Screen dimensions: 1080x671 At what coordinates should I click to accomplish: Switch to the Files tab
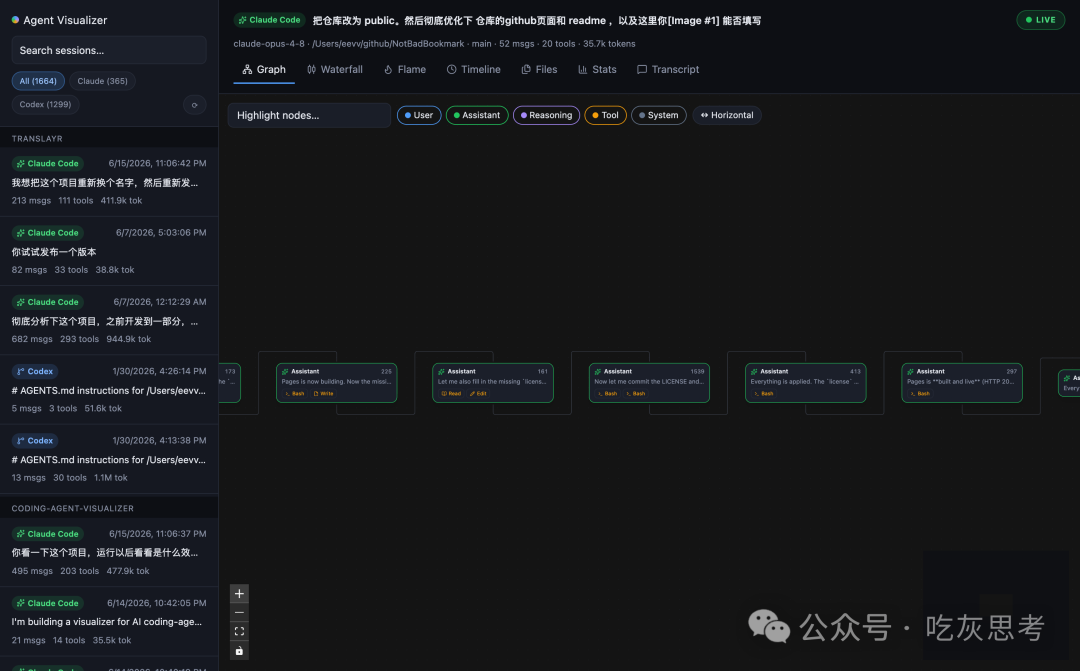[x=539, y=70]
